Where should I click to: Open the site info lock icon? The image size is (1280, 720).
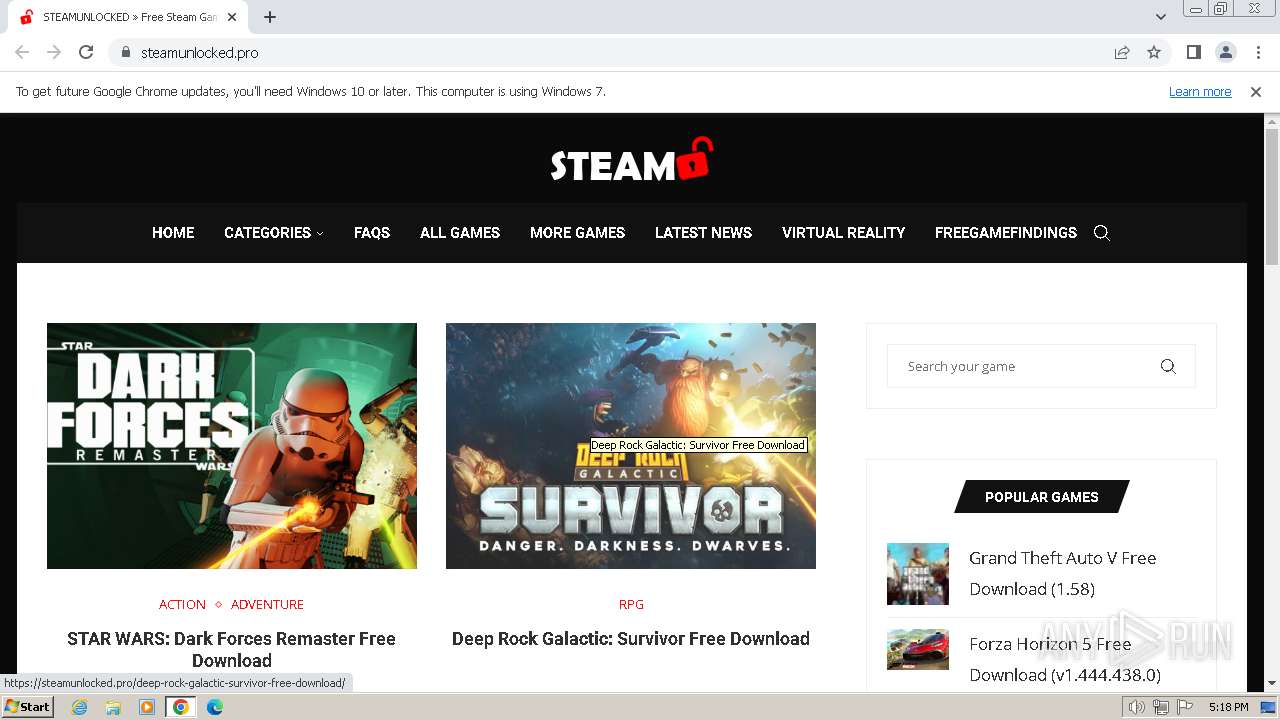pyautogui.click(x=126, y=52)
